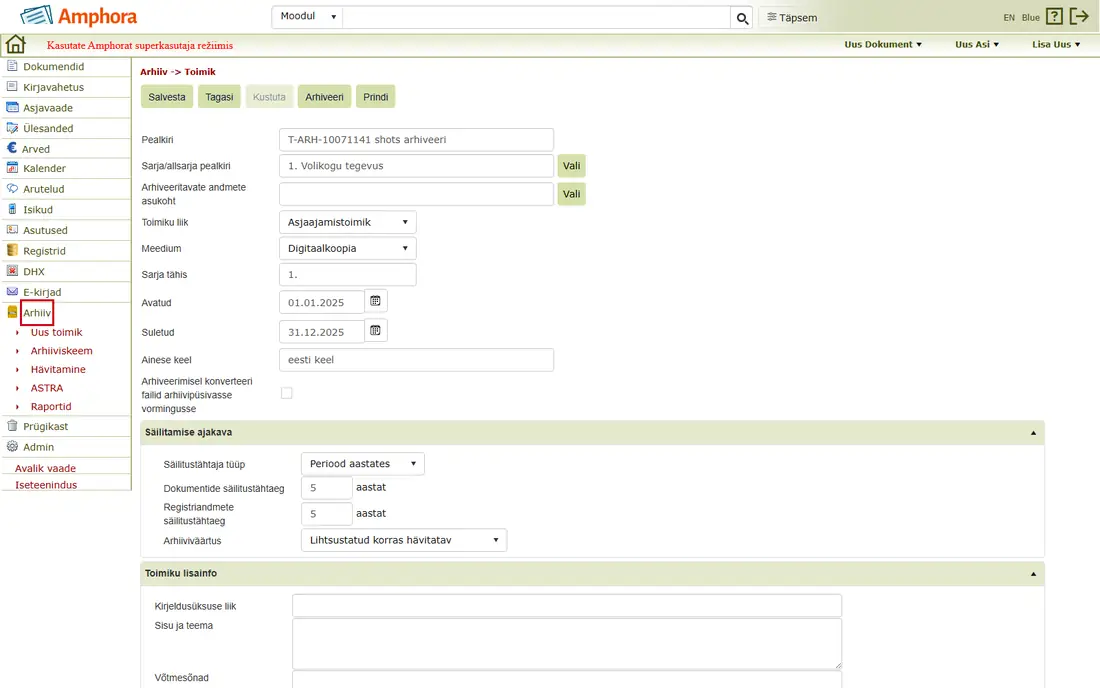Click the Prindi button
This screenshot has width=1100, height=688.
(x=375, y=97)
